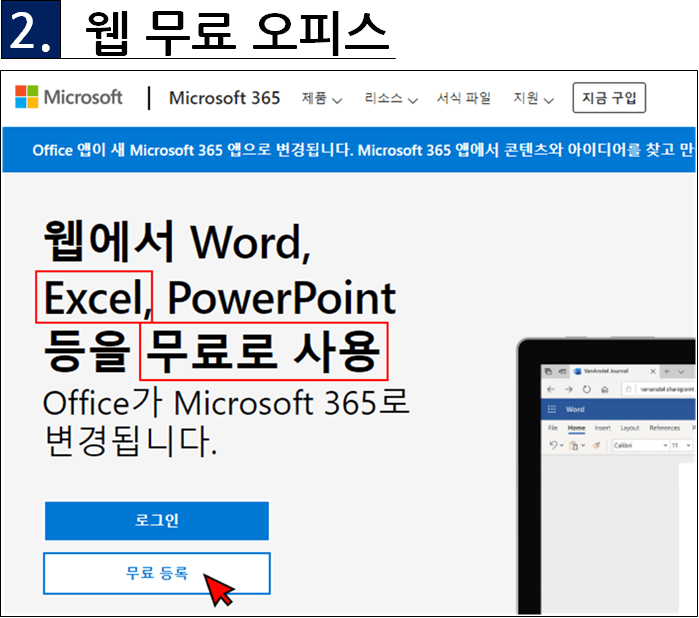Click the back arrow in tablet browser preview
Viewport: 699px width, 618px height.
[551, 389]
